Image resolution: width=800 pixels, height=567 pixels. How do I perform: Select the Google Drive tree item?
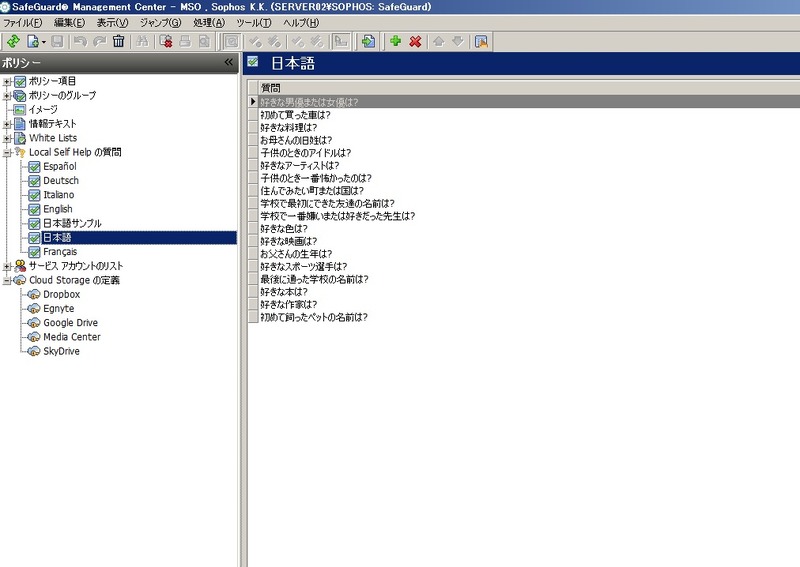coord(70,323)
